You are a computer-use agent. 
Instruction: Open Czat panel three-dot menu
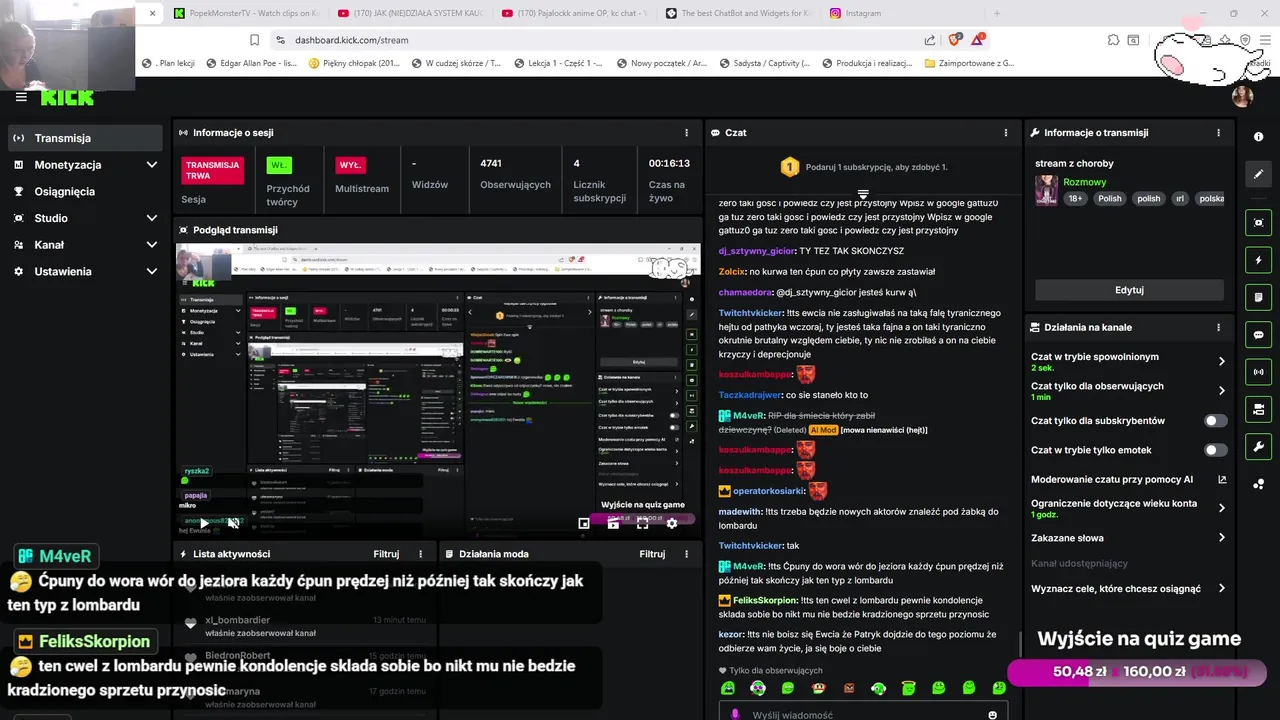(1006, 132)
